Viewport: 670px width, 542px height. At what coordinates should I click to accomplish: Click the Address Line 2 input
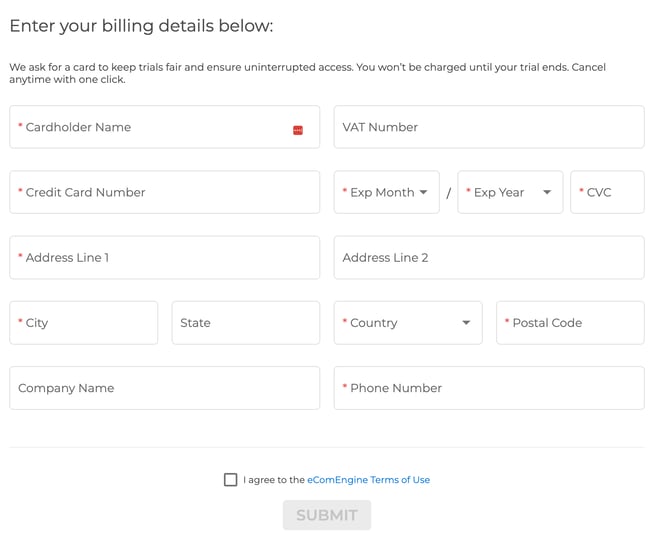coord(488,257)
